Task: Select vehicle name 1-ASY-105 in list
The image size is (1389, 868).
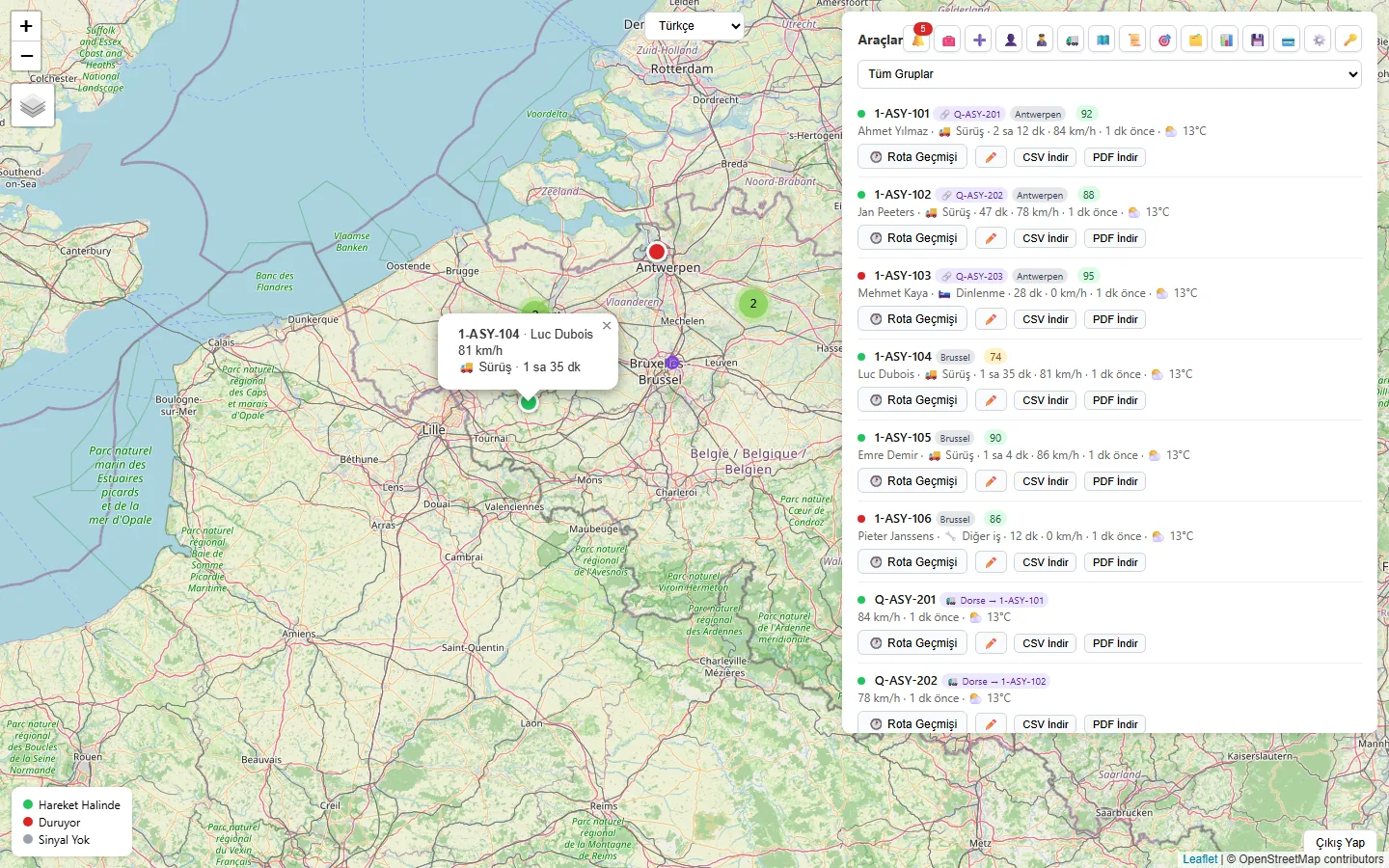Action: (903, 438)
